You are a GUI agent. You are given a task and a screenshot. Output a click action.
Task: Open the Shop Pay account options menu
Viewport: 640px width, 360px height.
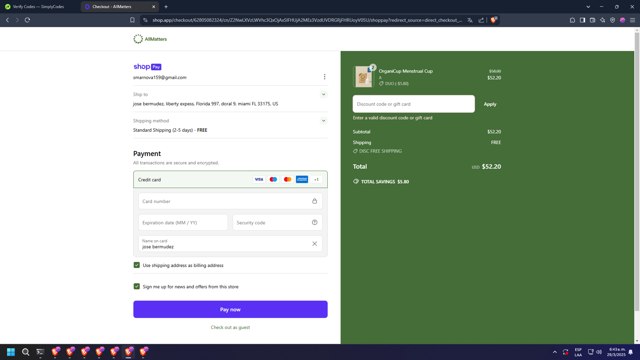[324, 77]
